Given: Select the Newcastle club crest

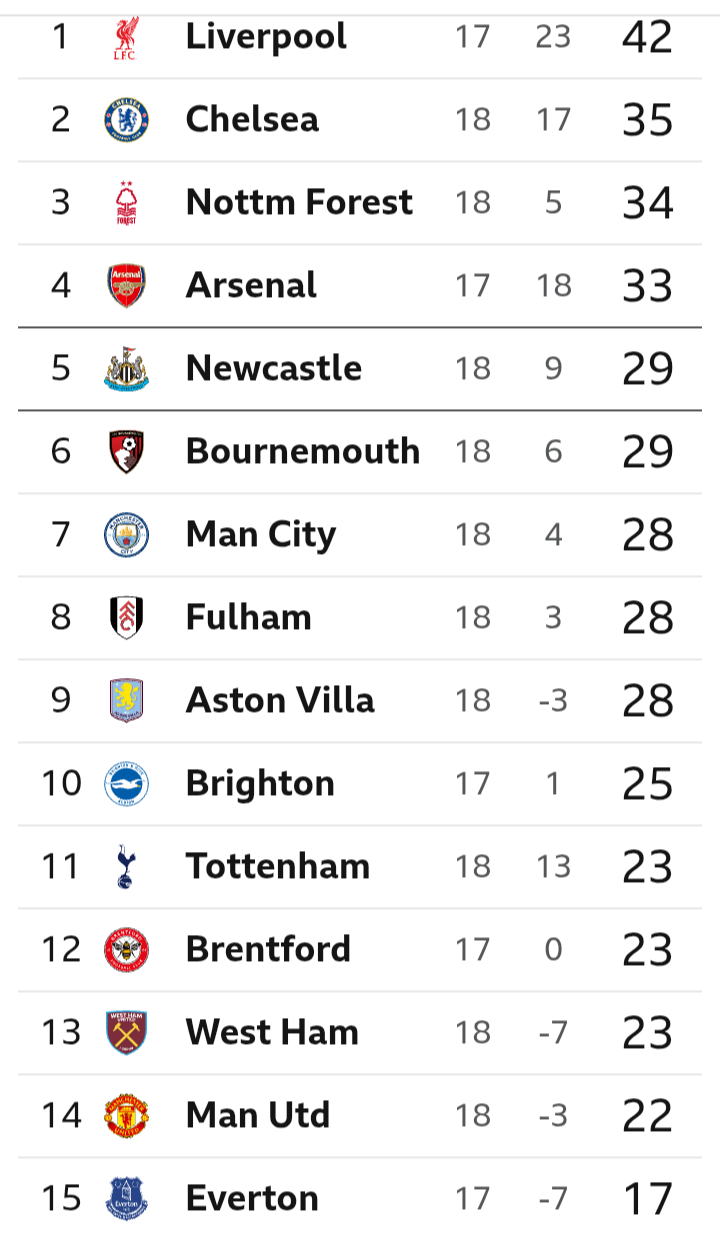Looking at the screenshot, I should pyautogui.click(x=127, y=369).
